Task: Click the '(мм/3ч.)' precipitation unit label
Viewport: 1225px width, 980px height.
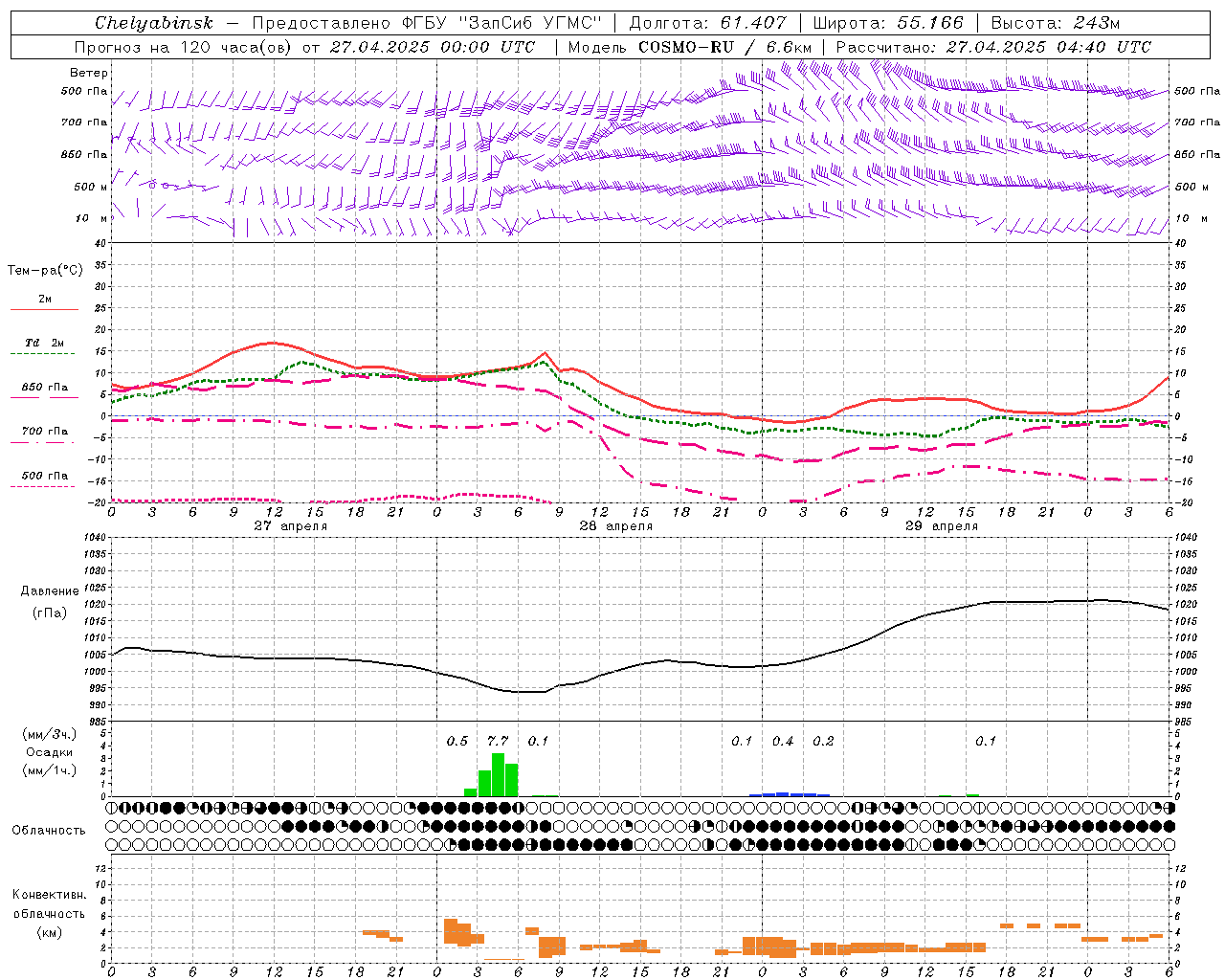Action: pos(49,734)
